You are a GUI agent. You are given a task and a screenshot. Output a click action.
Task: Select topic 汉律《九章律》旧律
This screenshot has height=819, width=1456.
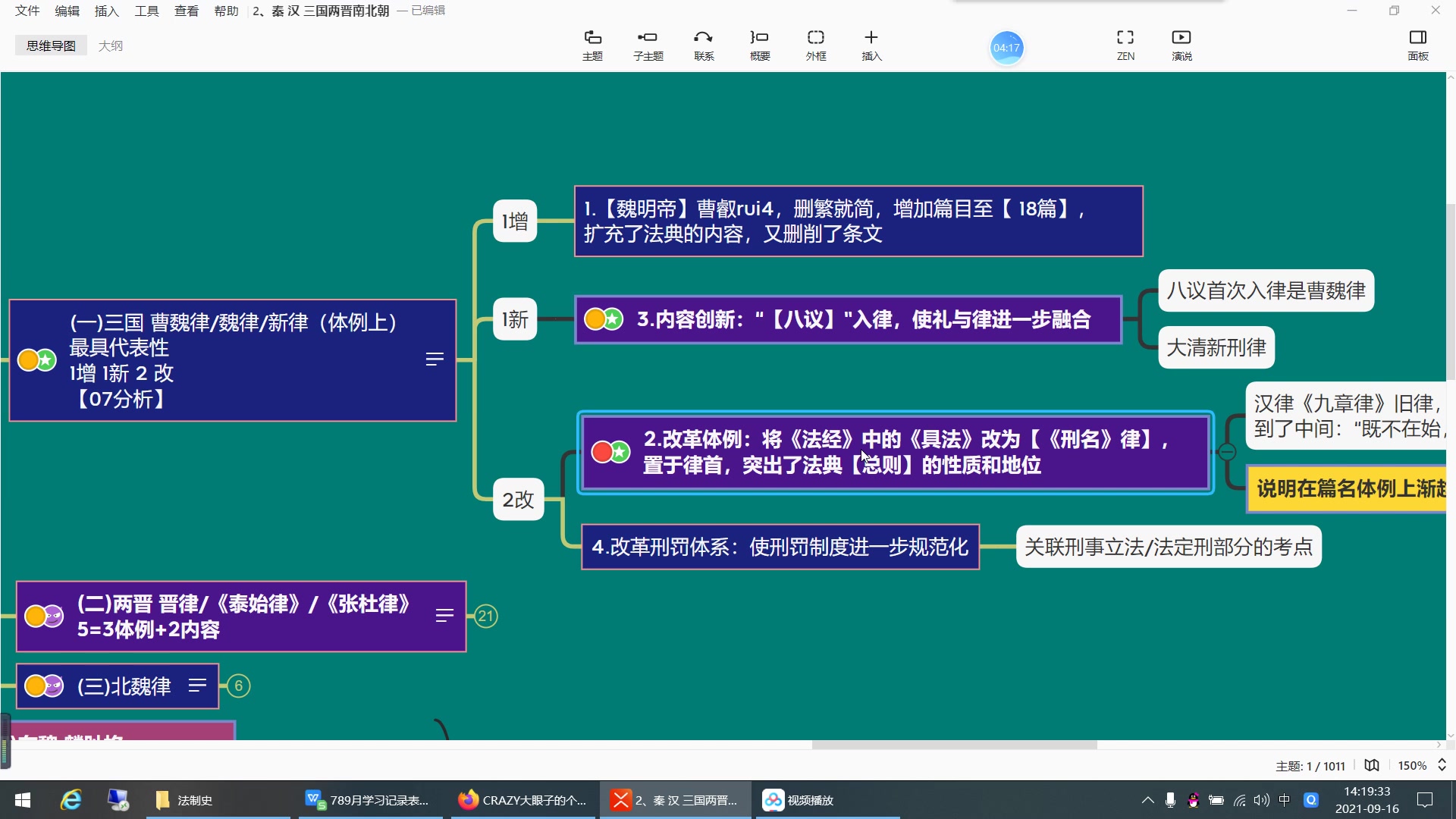coord(1346,416)
